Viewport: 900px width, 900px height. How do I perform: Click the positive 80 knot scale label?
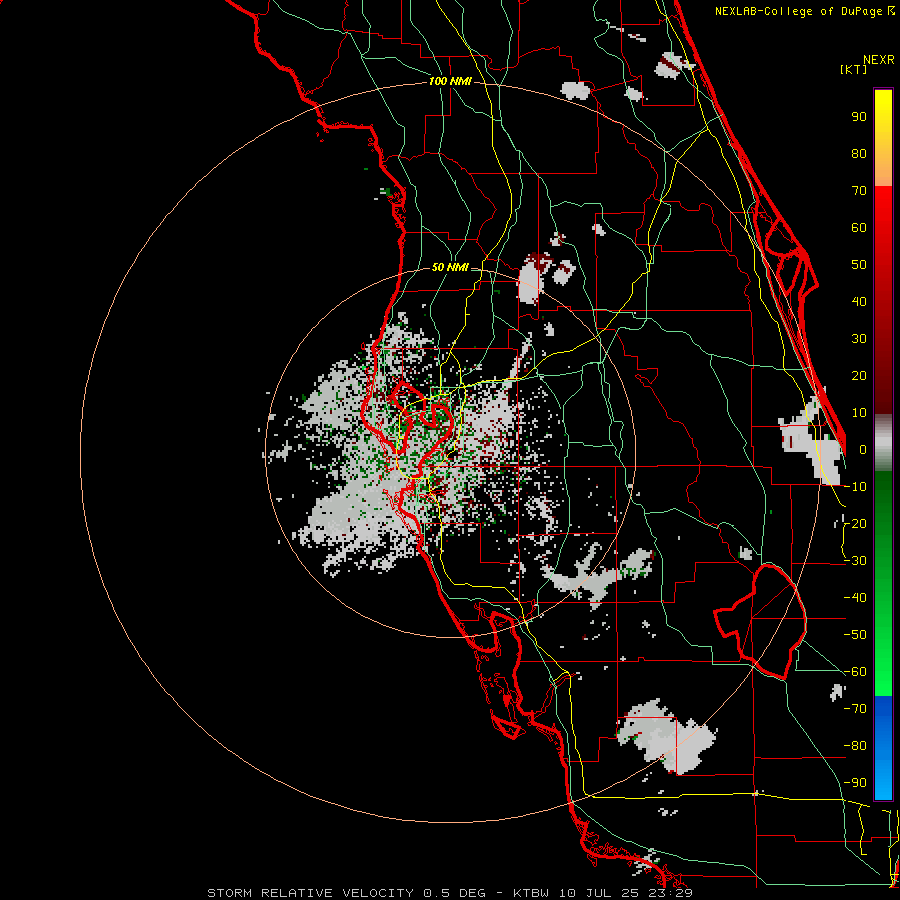click(859, 153)
